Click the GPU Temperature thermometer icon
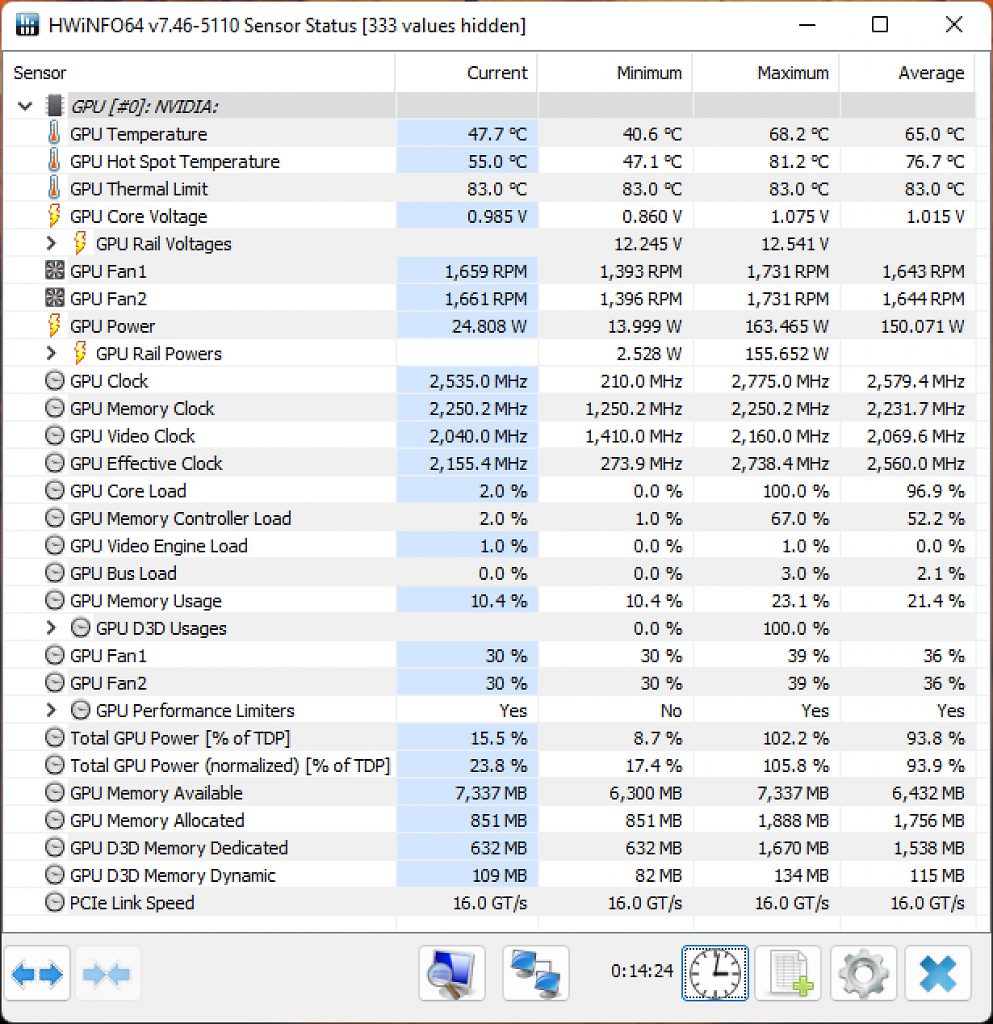The image size is (993, 1024). [x=54, y=133]
